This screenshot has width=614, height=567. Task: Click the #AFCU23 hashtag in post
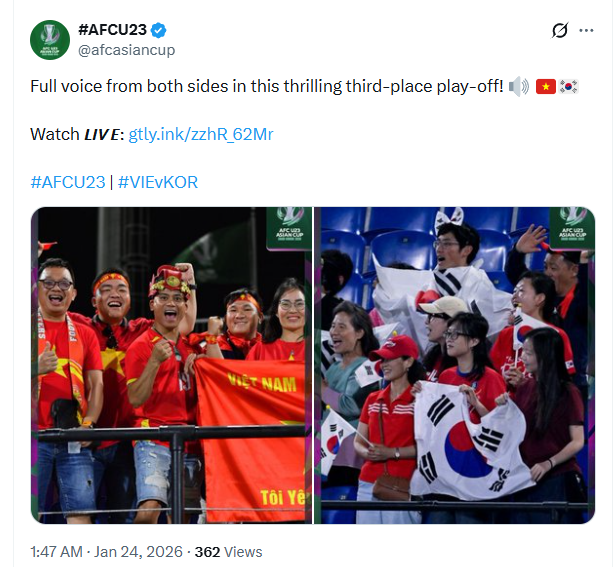click(68, 182)
